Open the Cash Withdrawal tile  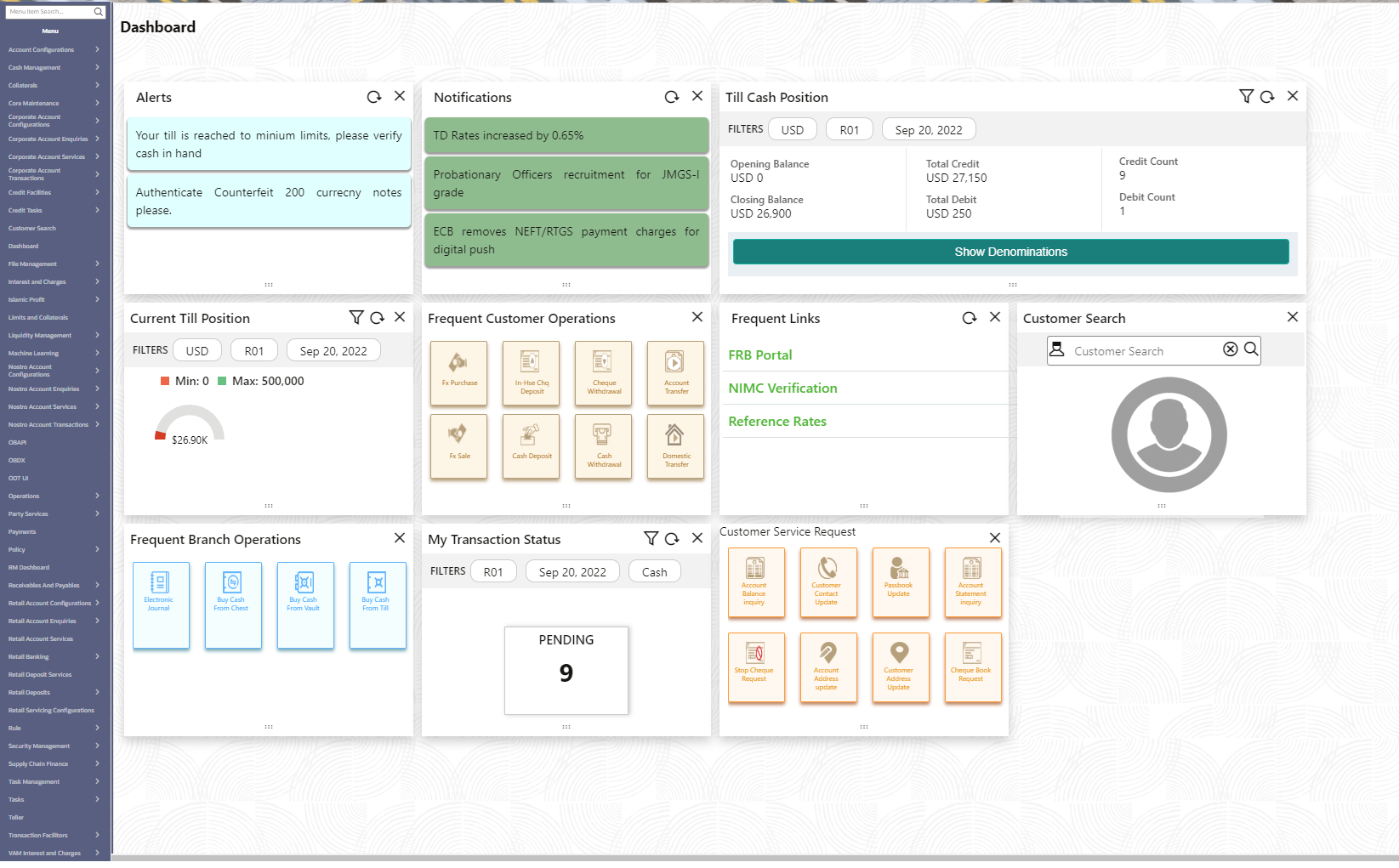[x=604, y=447]
